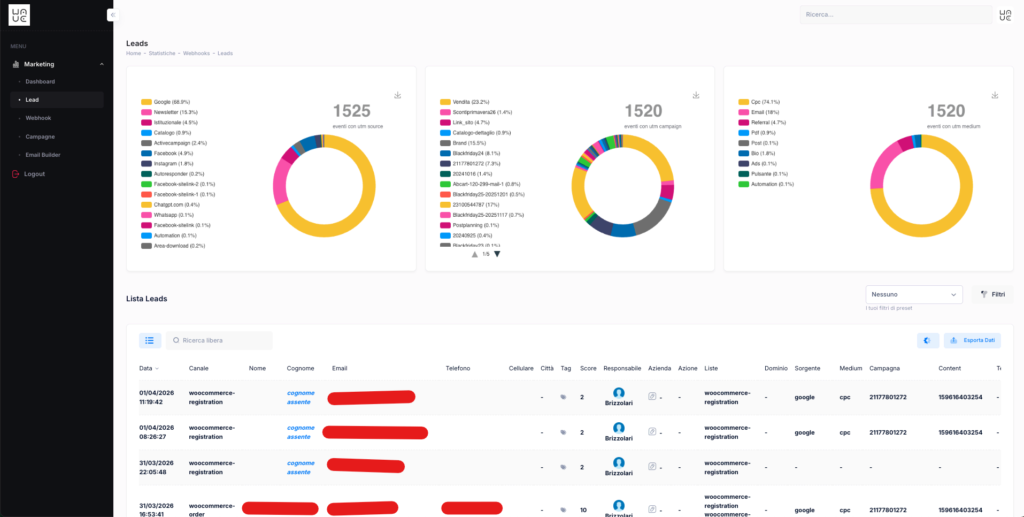Sort by the Data column header

tap(149, 368)
